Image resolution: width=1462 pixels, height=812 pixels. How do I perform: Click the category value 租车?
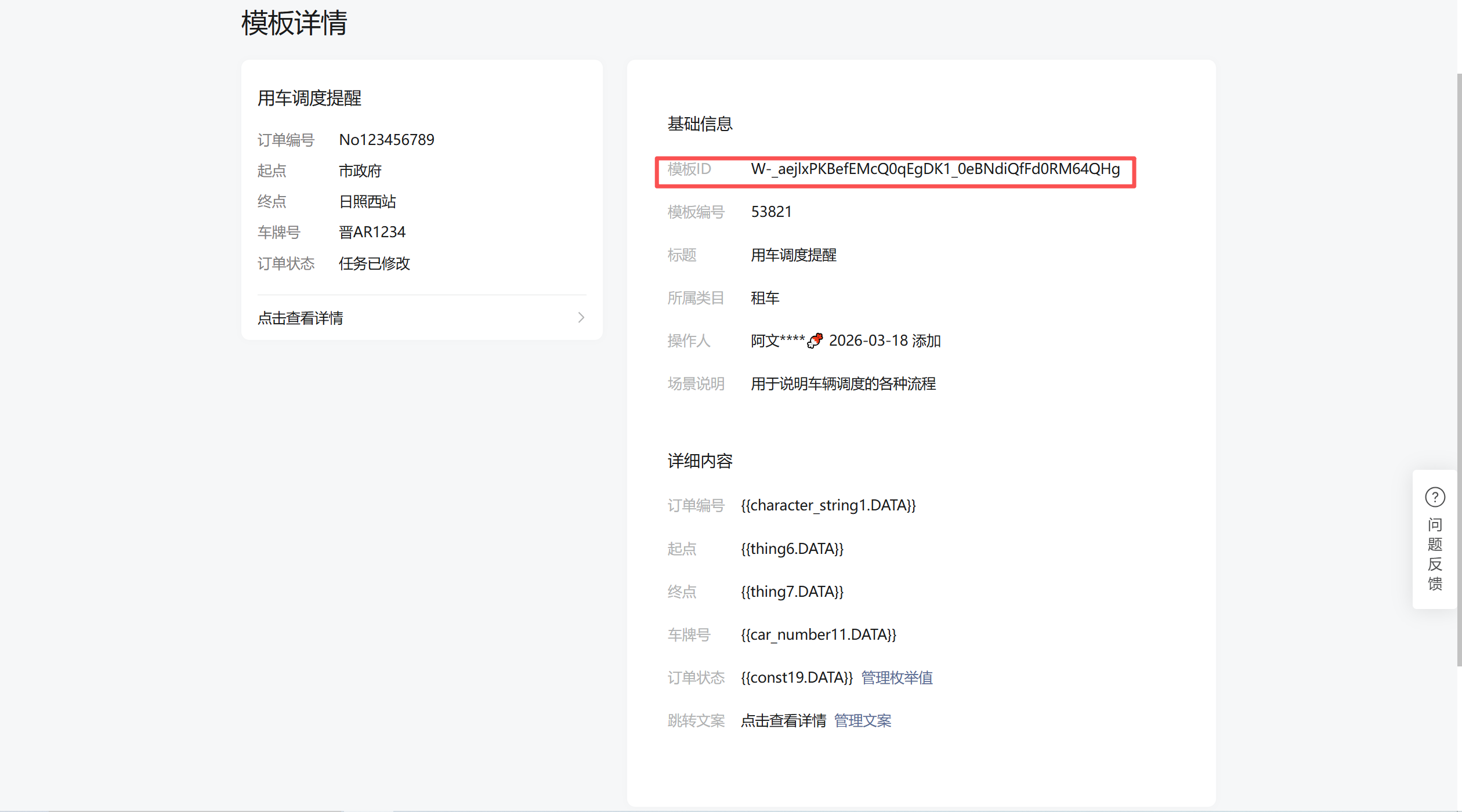765,298
